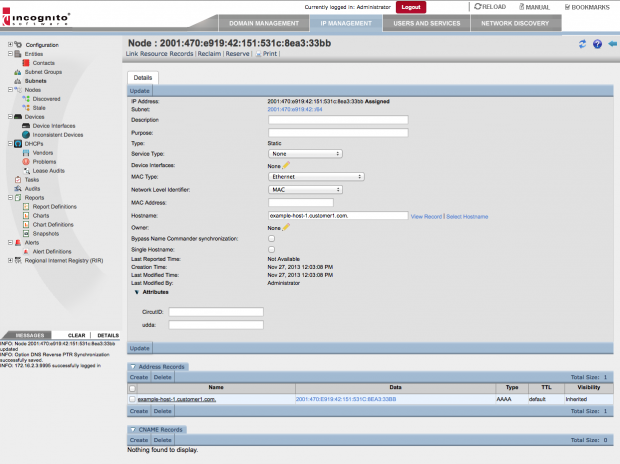Image resolution: width=620 pixels, height=464 pixels.
Task: Click the Chart Definitions icon
Action: 26,225
